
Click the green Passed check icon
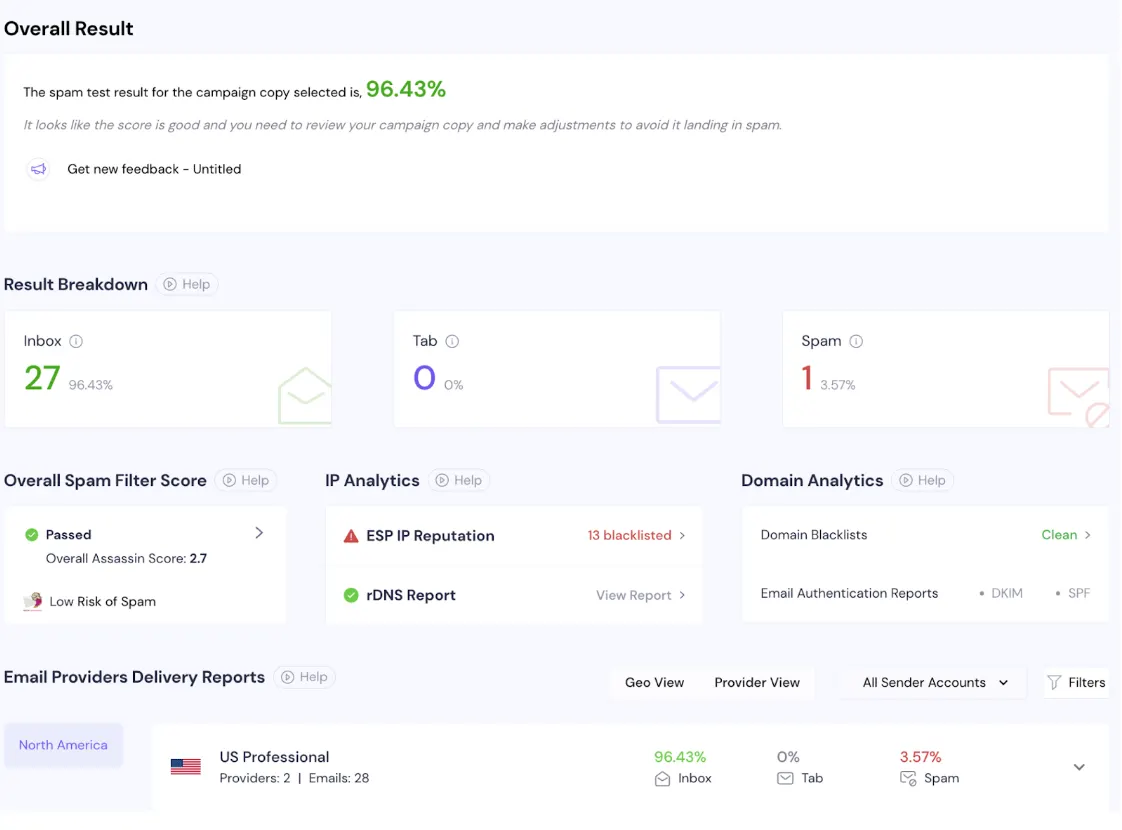coord(31,534)
